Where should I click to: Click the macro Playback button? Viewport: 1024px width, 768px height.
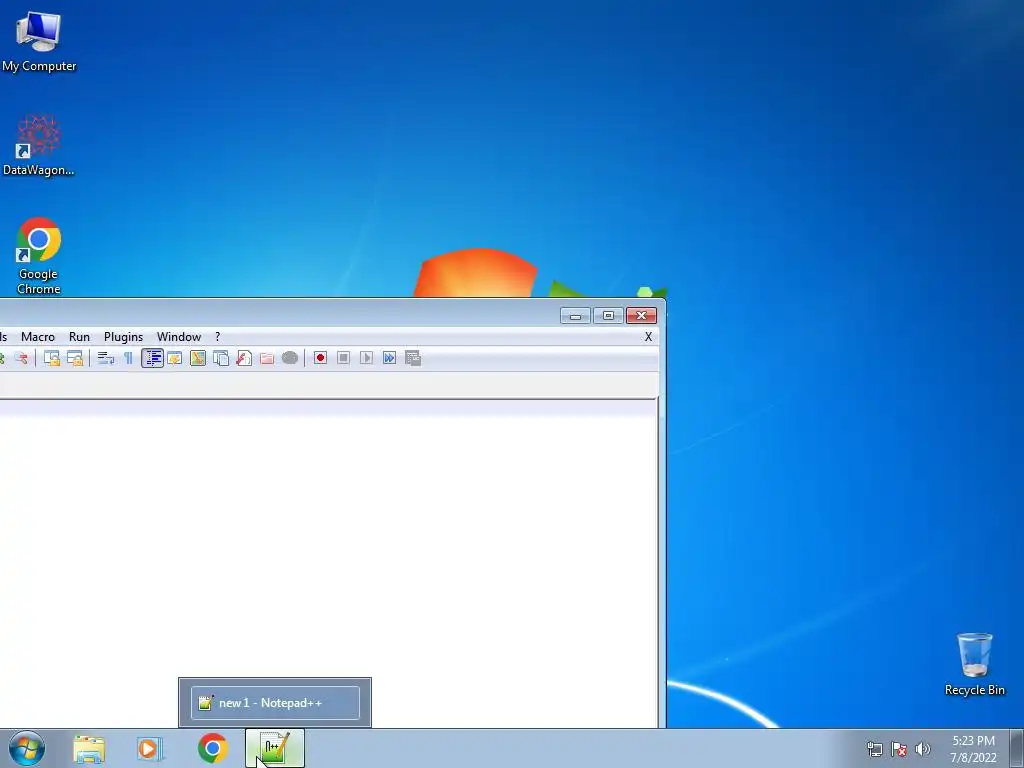[366, 358]
